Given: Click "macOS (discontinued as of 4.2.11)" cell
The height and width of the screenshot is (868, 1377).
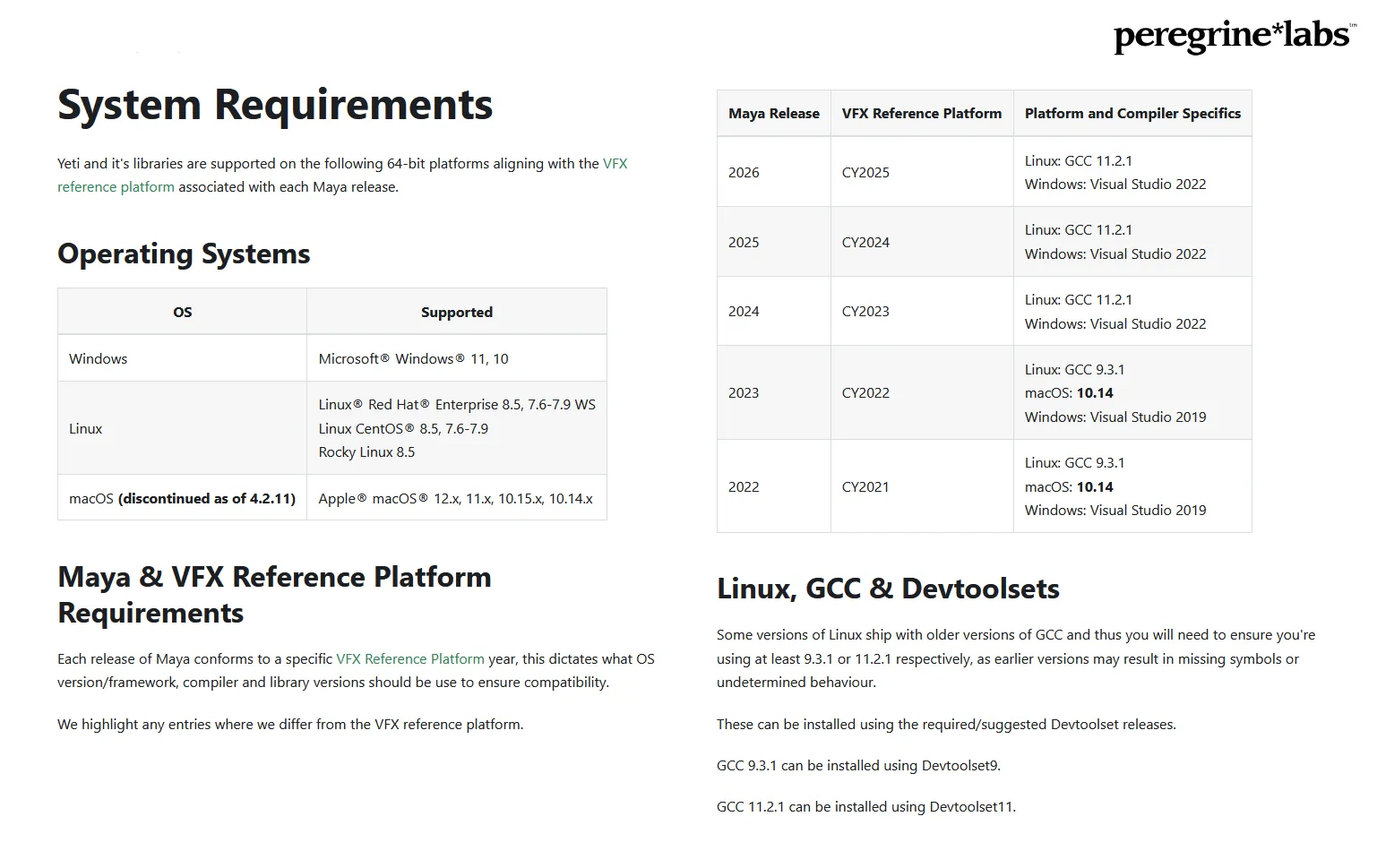Looking at the screenshot, I should coord(182,498).
